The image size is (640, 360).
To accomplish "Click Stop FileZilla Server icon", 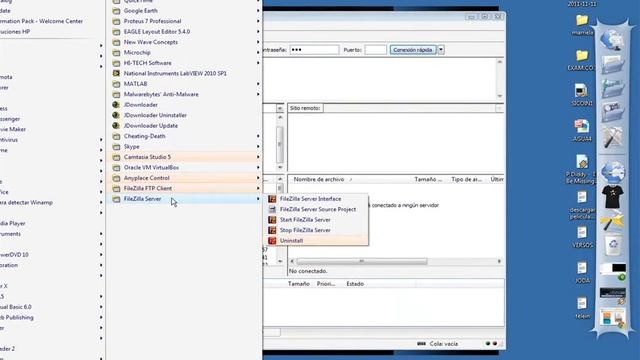I will [272, 230].
